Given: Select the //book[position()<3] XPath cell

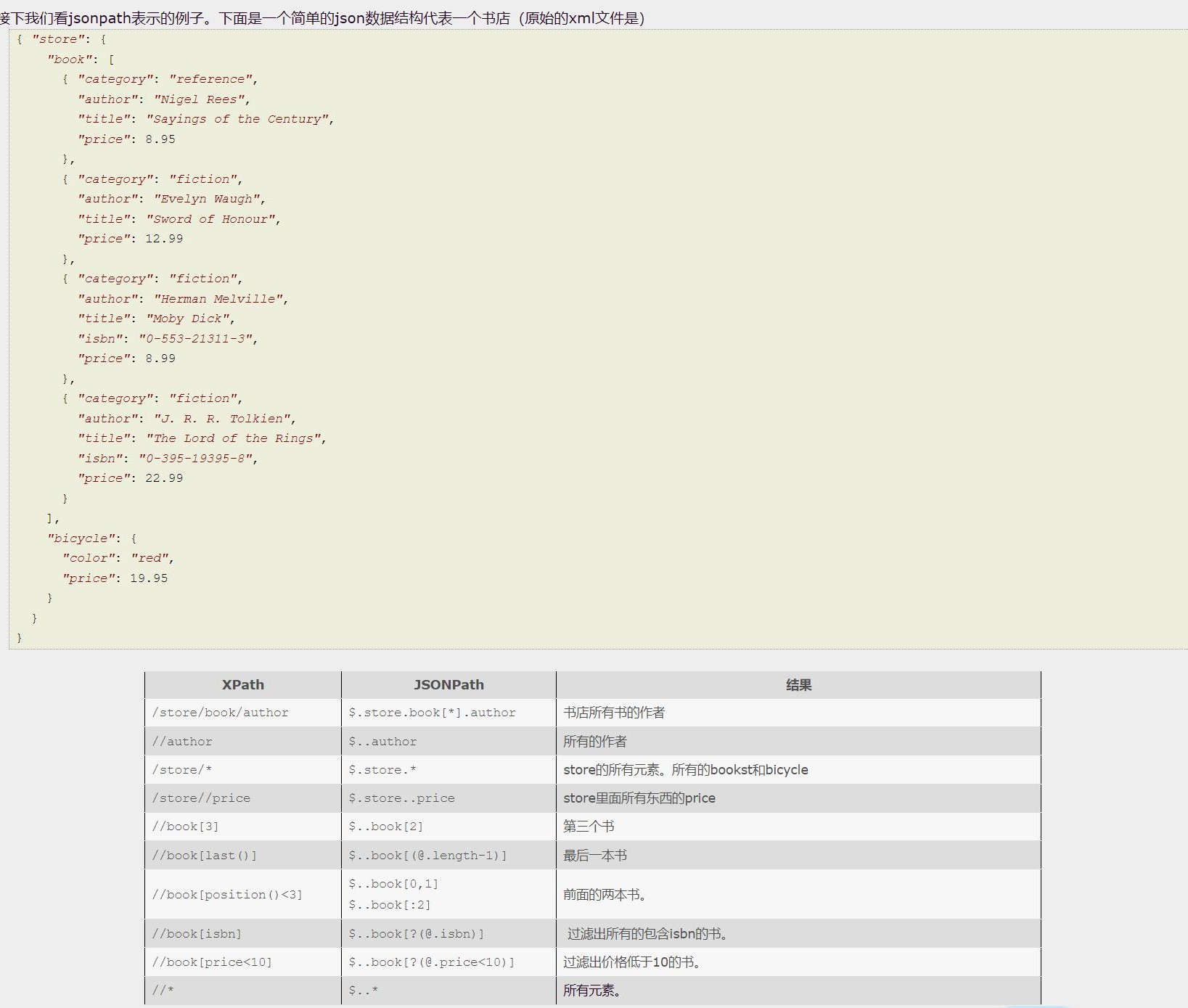Looking at the screenshot, I should (243, 895).
